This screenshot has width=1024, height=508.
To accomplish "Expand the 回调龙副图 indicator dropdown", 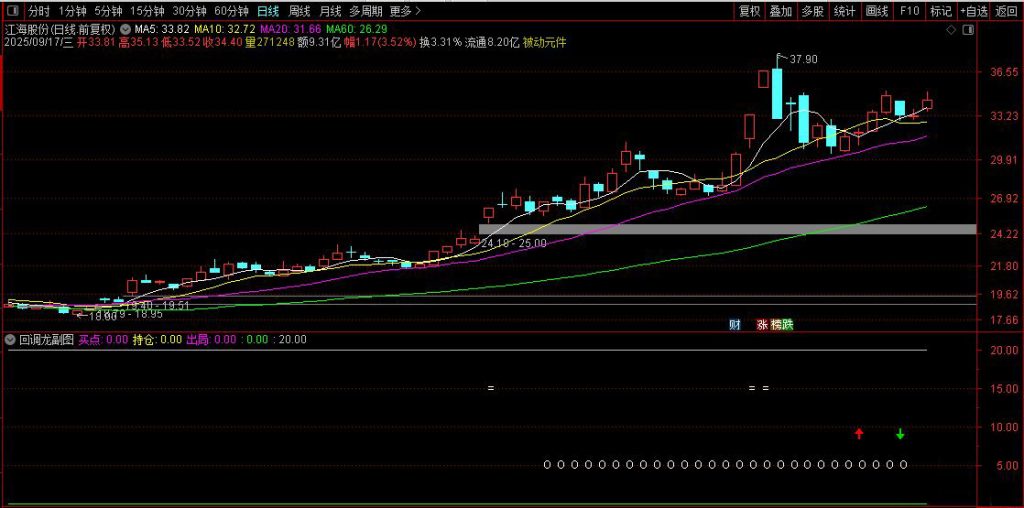I will pyautogui.click(x=10, y=339).
